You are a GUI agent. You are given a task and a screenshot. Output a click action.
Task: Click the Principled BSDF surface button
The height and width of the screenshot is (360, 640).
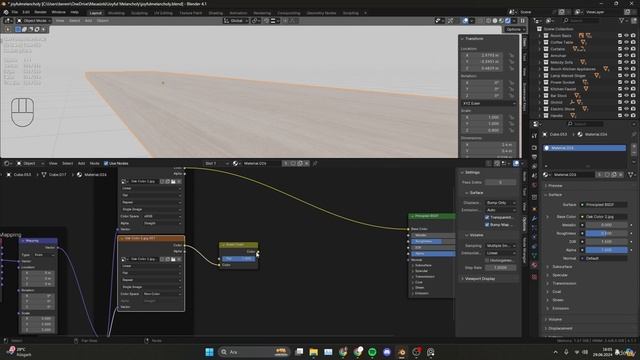(x=604, y=204)
